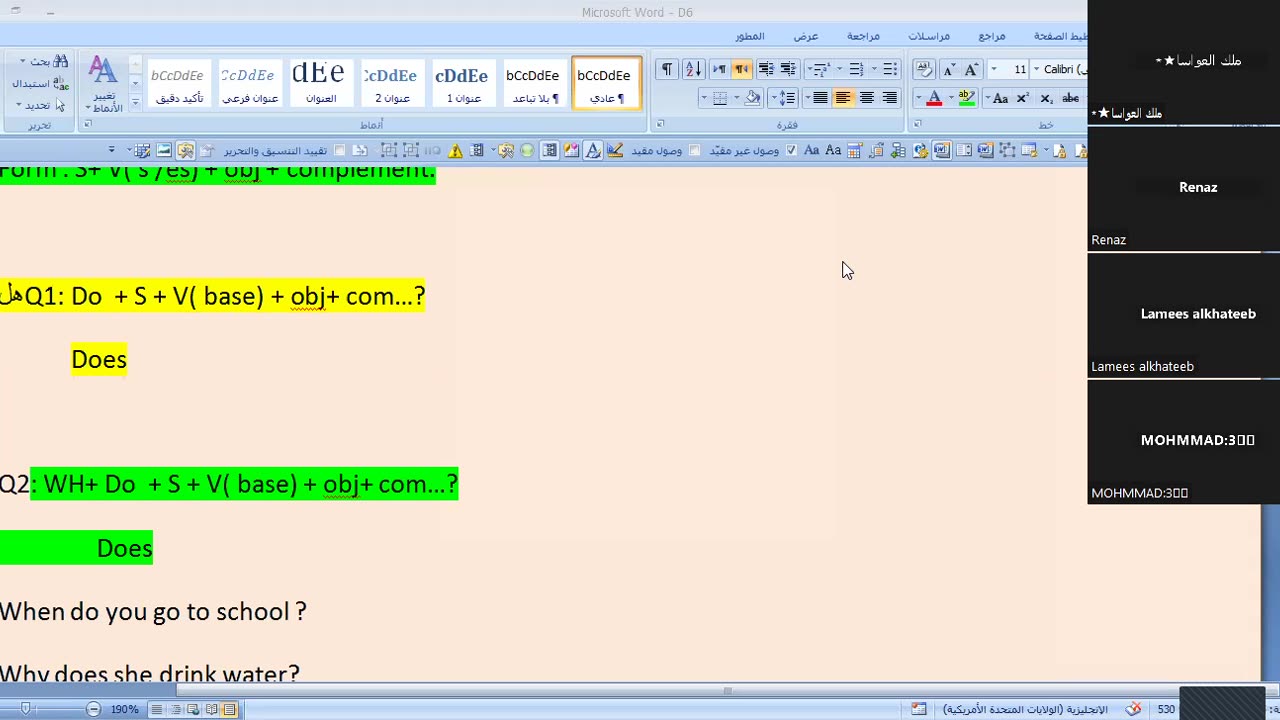Click spelling check status icon in status bar
This screenshot has height=720, width=1280.
(1133, 709)
